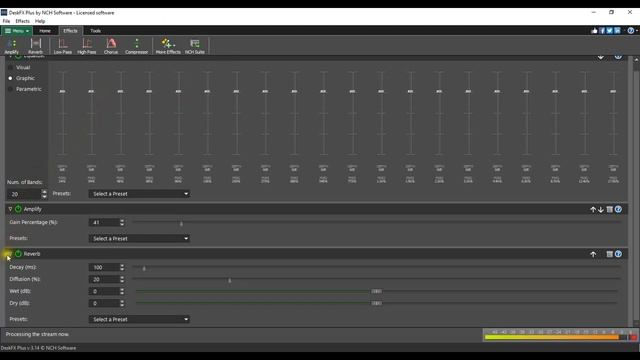Click the Dry dB slider handle

coord(376,303)
